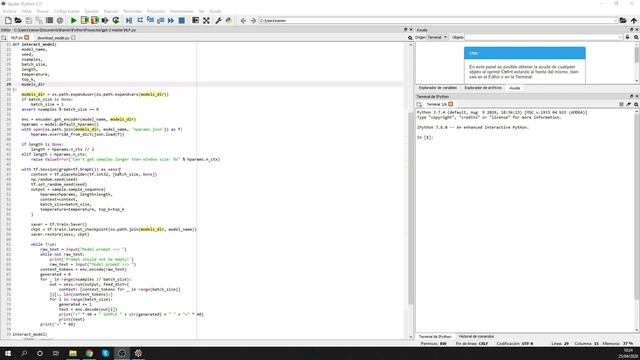Image resolution: width=640 pixels, height=360 pixels.
Task: Toggle the help pane lock icon
Action: pyautogui.click(x=628, y=37)
